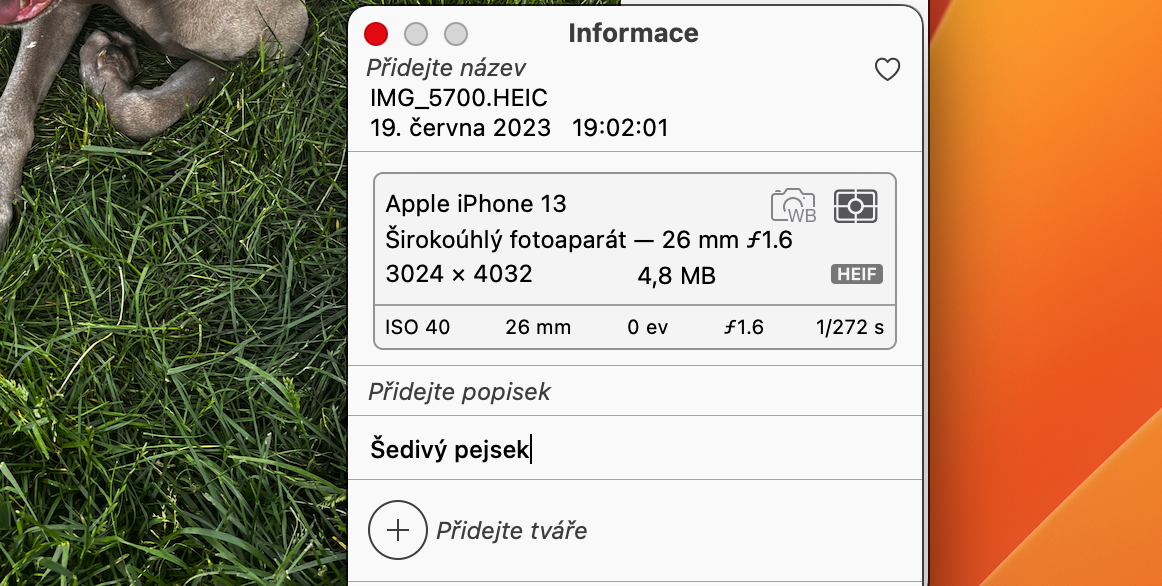The width and height of the screenshot is (1162, 586).
Task: Minimize the Informace window
Action: [416, 34]
